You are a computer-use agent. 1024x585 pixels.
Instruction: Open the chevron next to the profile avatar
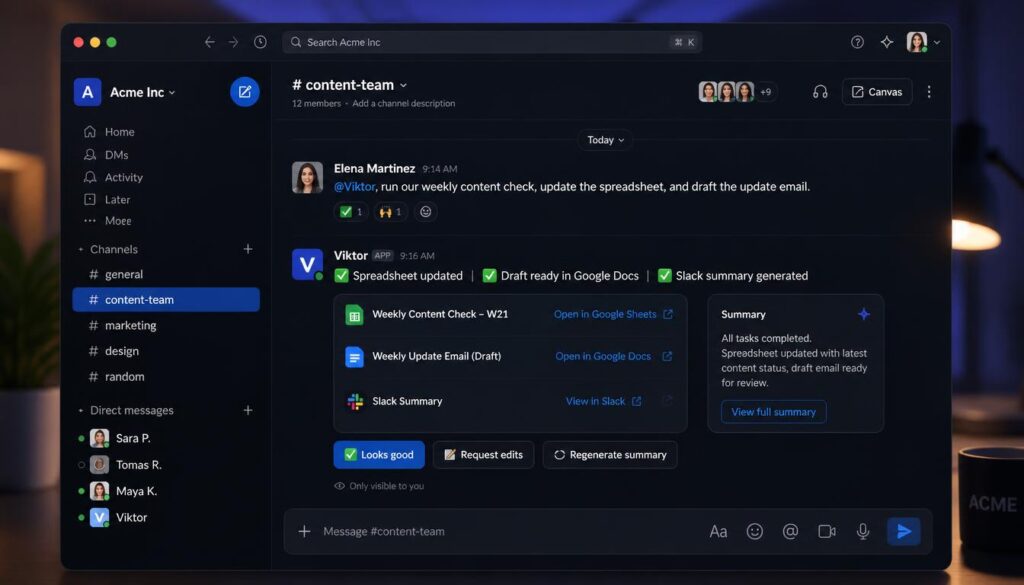[937, 42]
